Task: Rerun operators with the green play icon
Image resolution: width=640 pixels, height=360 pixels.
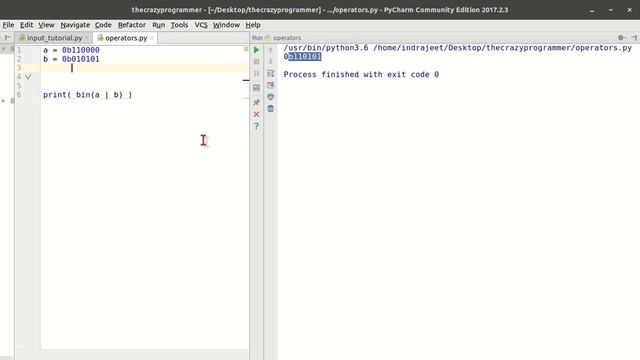Action: click(x=256, y=50)
